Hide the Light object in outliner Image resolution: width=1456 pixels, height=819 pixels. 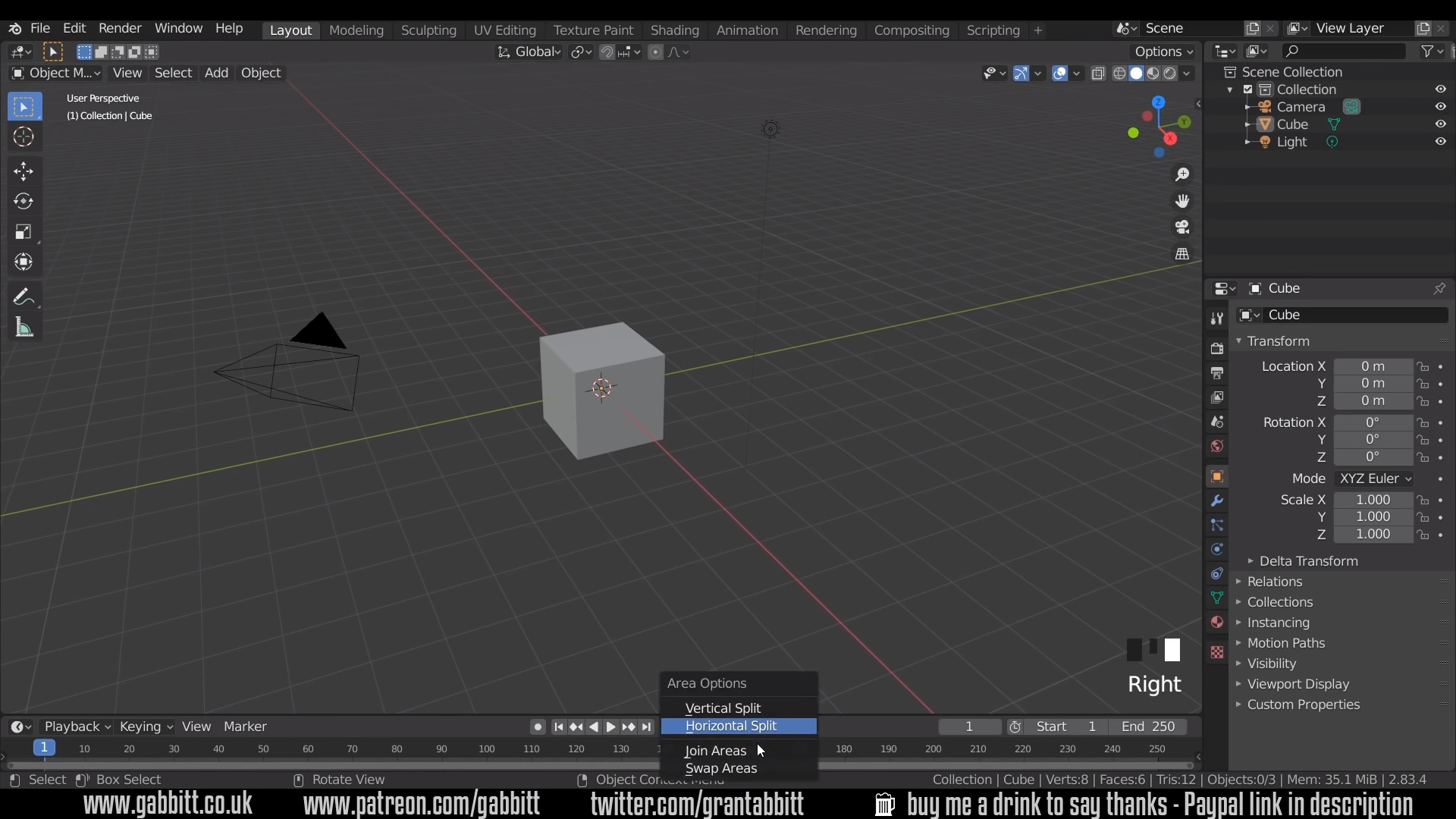pyautogui.click(x=1440, y=142)
